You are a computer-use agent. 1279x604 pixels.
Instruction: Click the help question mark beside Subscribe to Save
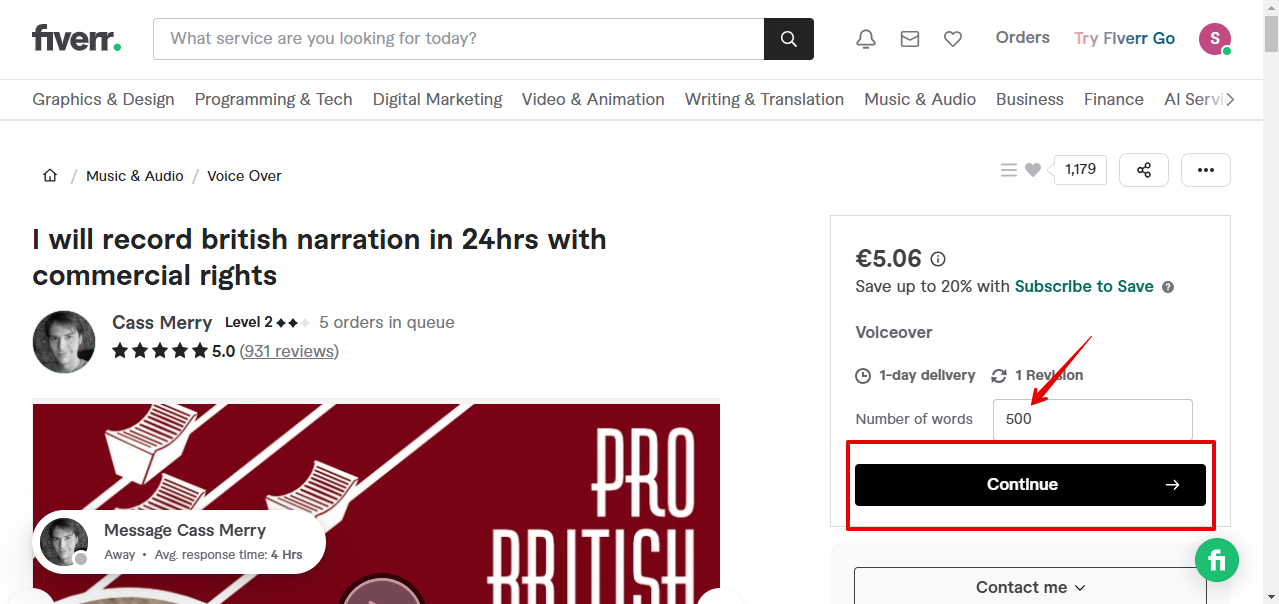point(1167,286)
